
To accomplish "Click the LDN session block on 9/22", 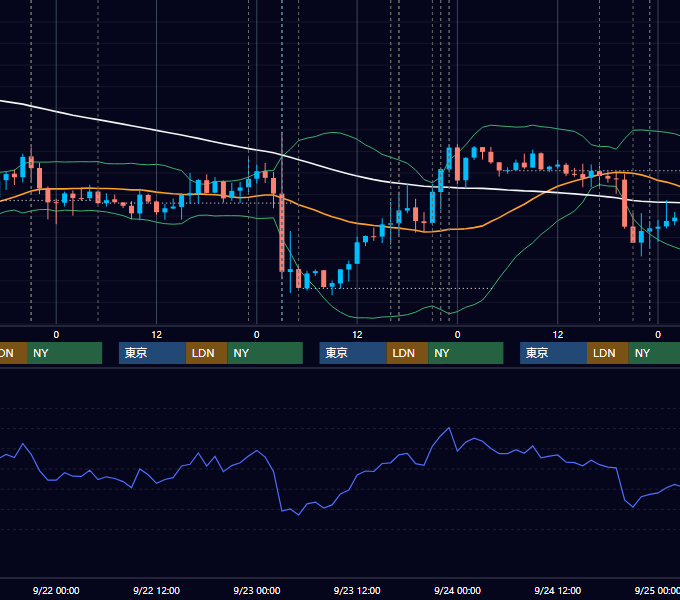I will coord(206,353).
